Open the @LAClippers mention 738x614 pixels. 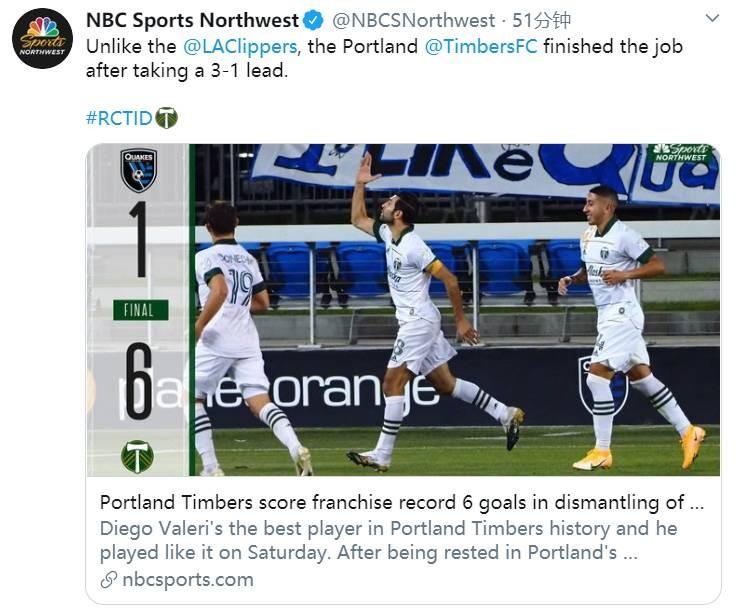pos(240,46)
